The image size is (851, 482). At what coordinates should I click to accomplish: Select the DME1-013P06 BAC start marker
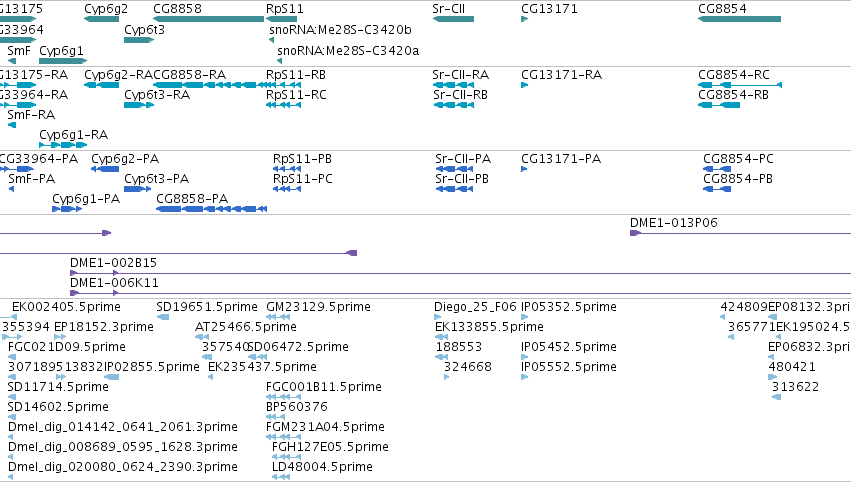point(635,233)
